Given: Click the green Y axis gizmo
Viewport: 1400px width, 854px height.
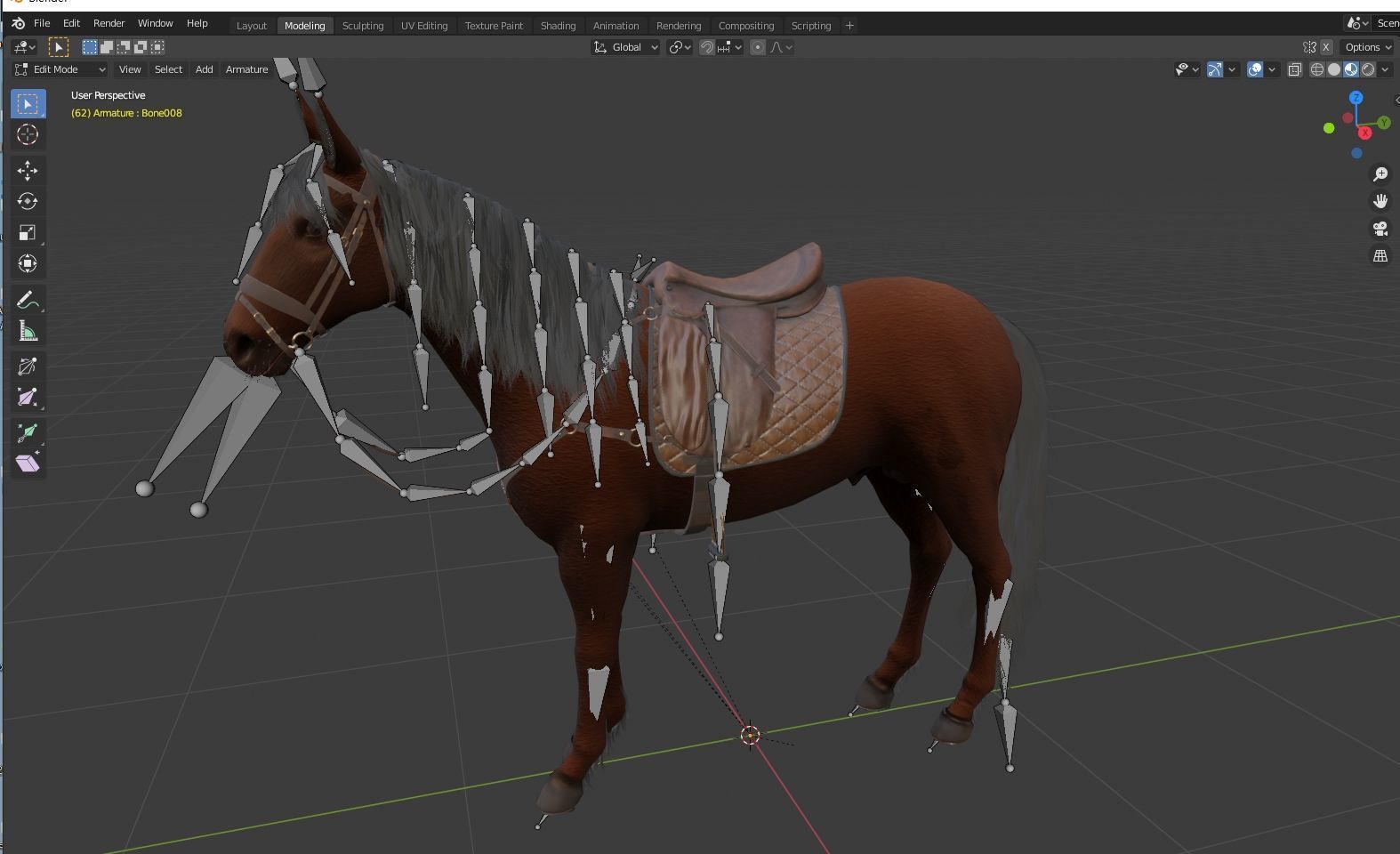Looking at the screenshot, I should point(1384,123).
